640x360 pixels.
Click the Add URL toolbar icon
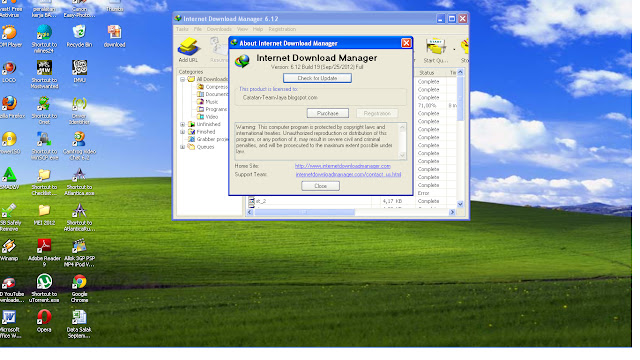click(188, 47)
